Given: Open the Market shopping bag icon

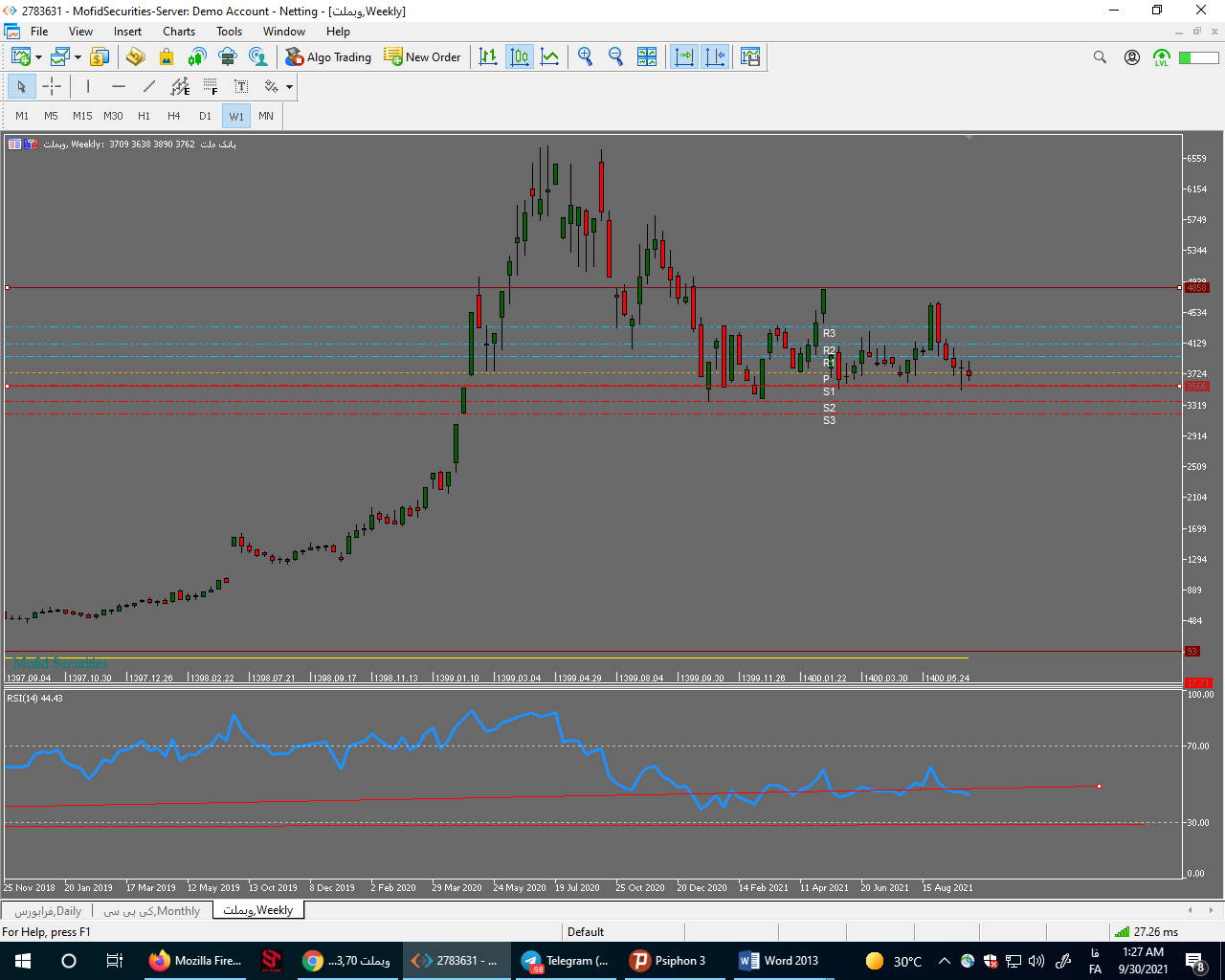Looking at the screenshot, I should click(x=167, y=57).
